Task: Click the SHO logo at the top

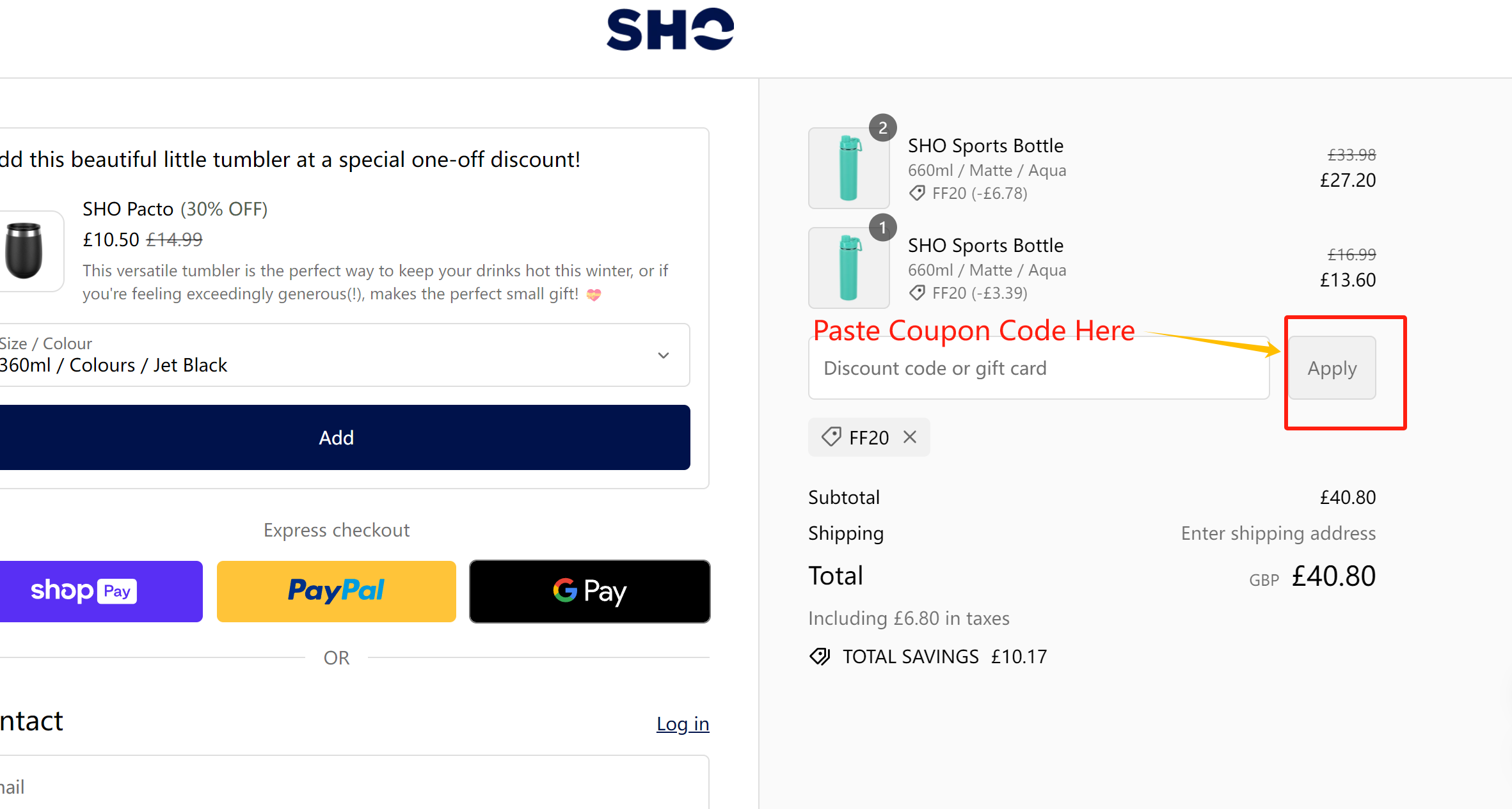Action: click(669, 28)
